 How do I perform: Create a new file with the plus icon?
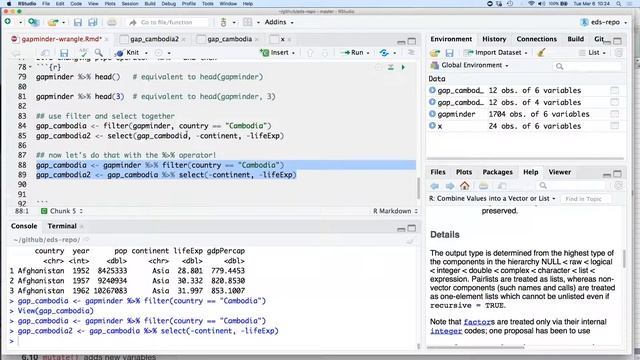8,22
